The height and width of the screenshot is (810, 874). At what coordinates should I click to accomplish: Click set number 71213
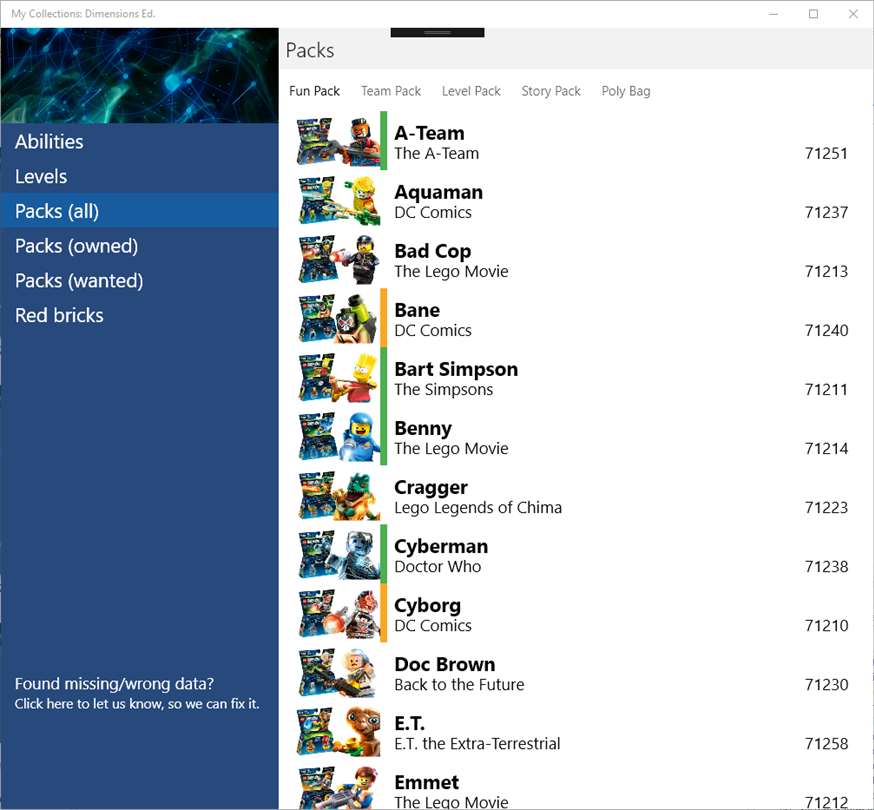point(826,271)
